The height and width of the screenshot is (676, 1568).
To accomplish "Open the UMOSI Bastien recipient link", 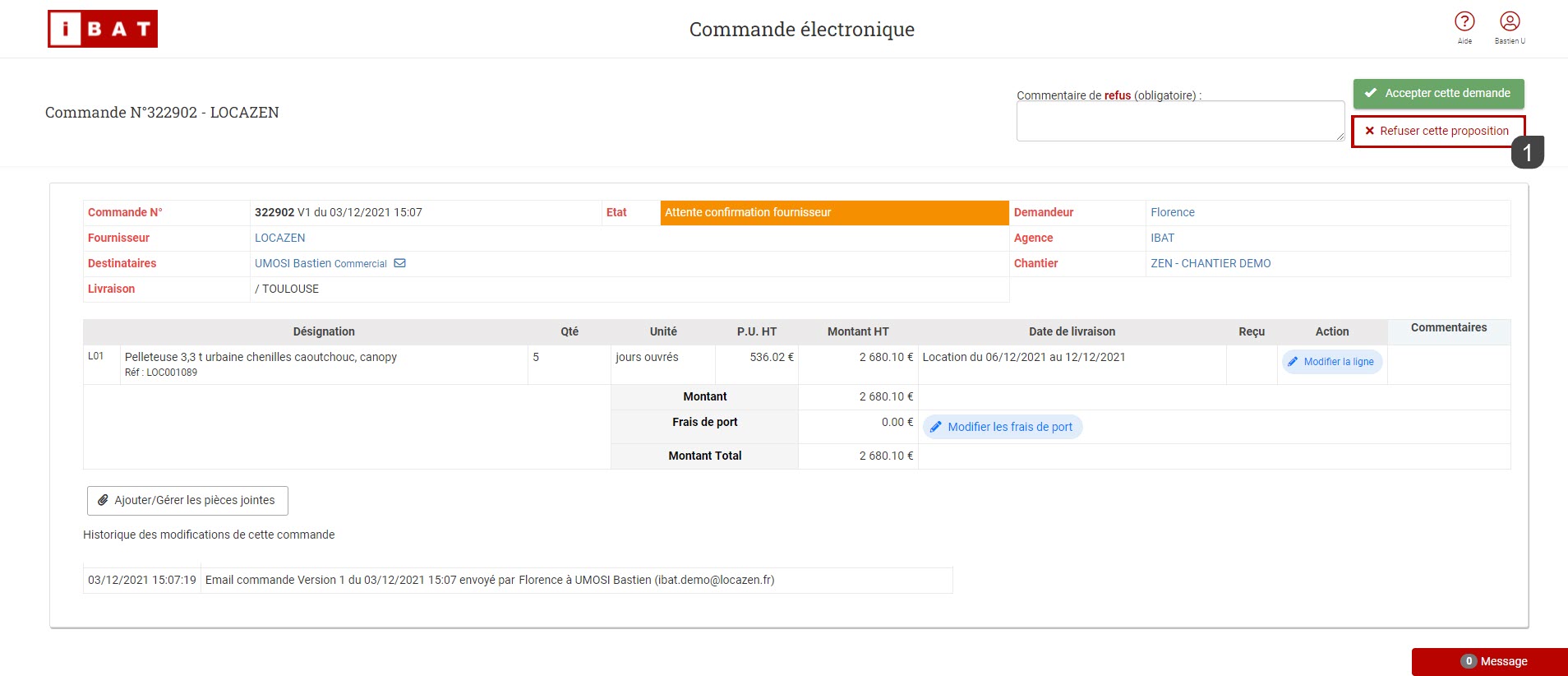I will pyautogui.click(x=293, y=263).
